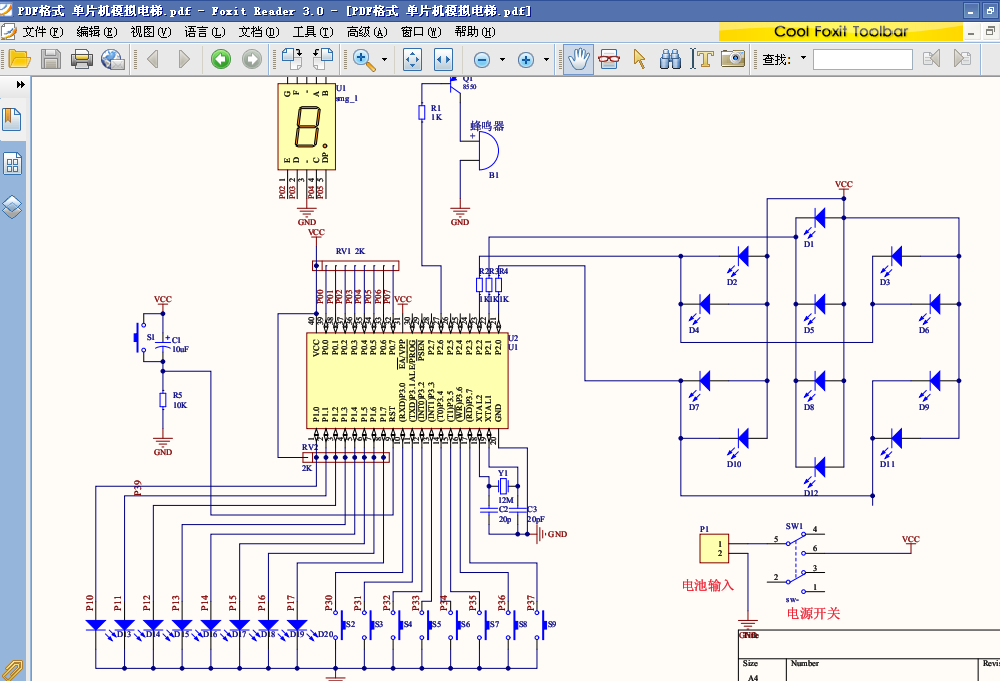Viewport: 1000px width, 681px height.
Task: Open the text viewer glasses icon
Action: (x=609, y=59)
